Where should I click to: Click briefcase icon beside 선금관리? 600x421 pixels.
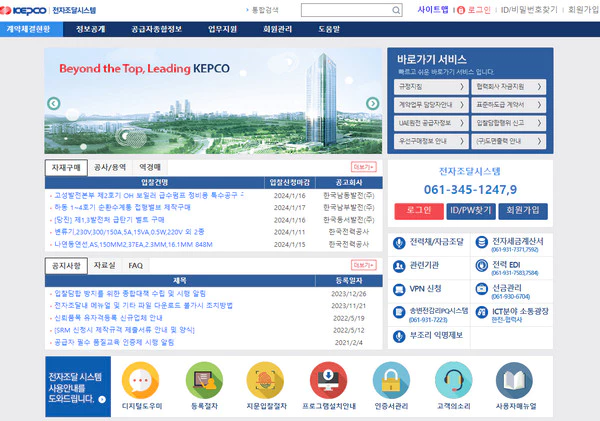(x=481, y=289)
